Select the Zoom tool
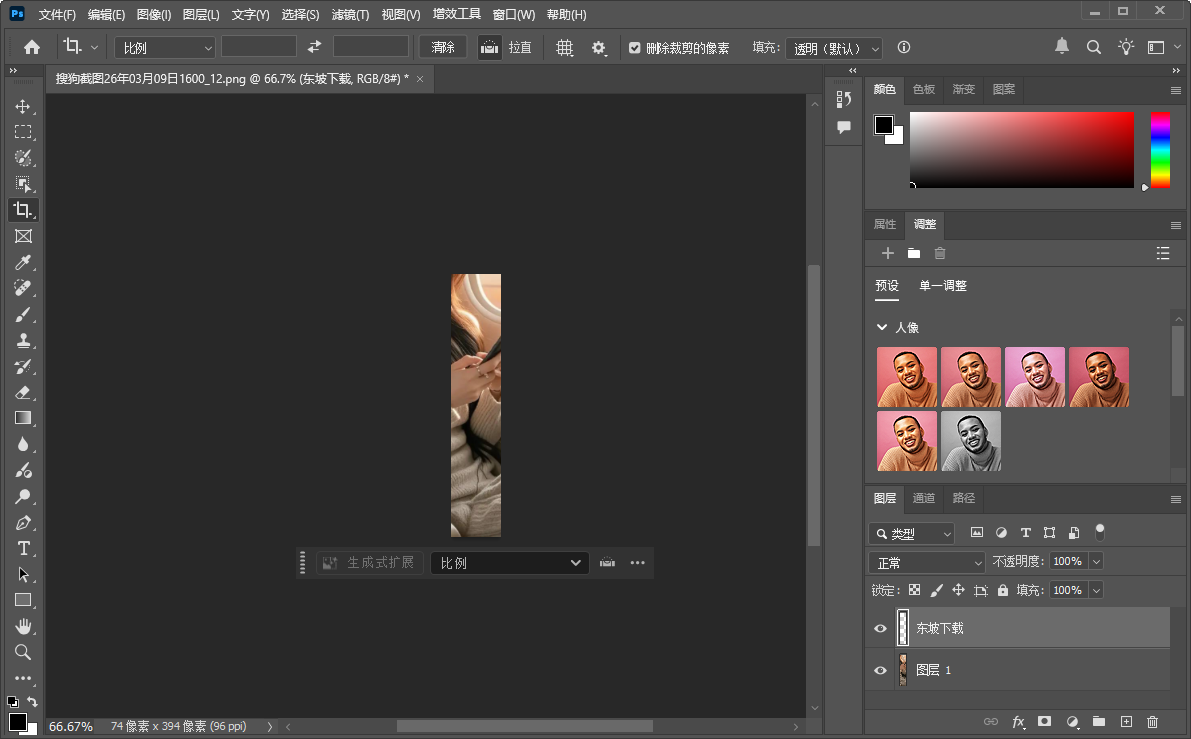Screen dimensions: 1191x739 pyautogui.click(x=23, y=652)
